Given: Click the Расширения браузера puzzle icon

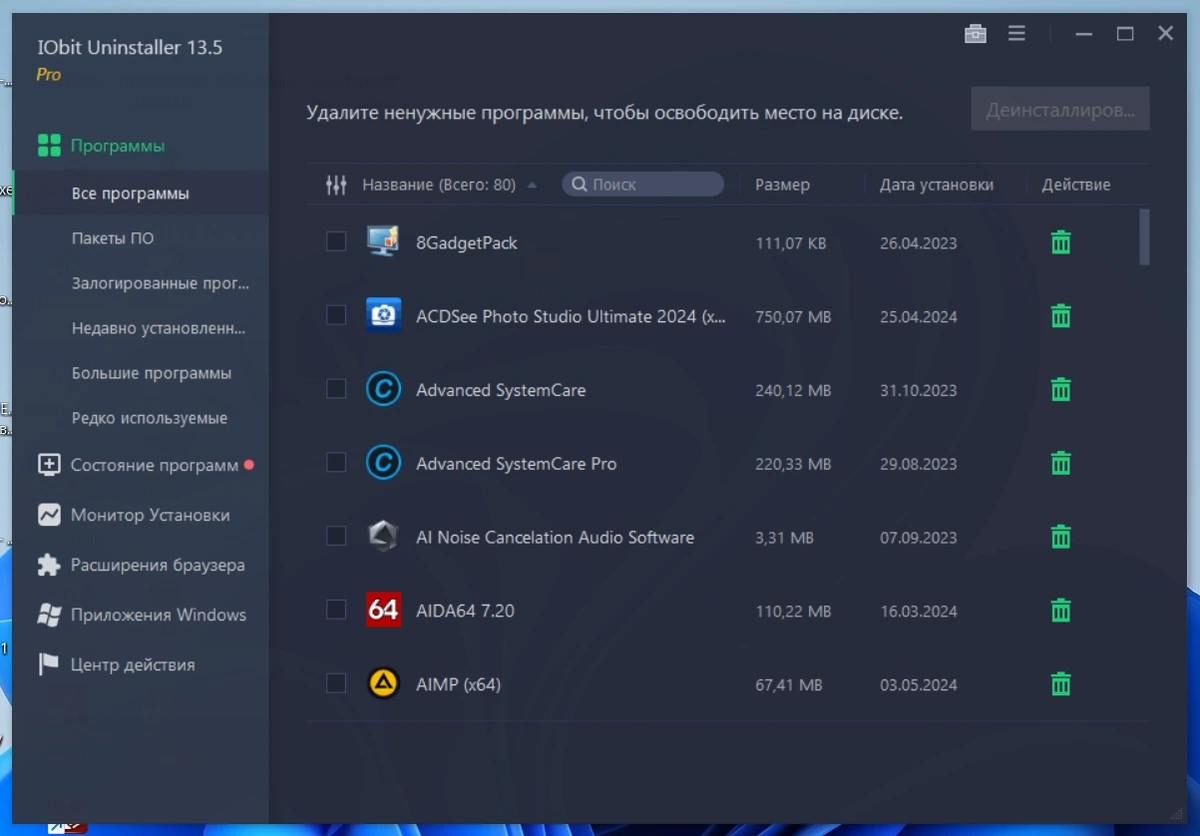Looking at the screenshot, I should [x=49, y=565].
